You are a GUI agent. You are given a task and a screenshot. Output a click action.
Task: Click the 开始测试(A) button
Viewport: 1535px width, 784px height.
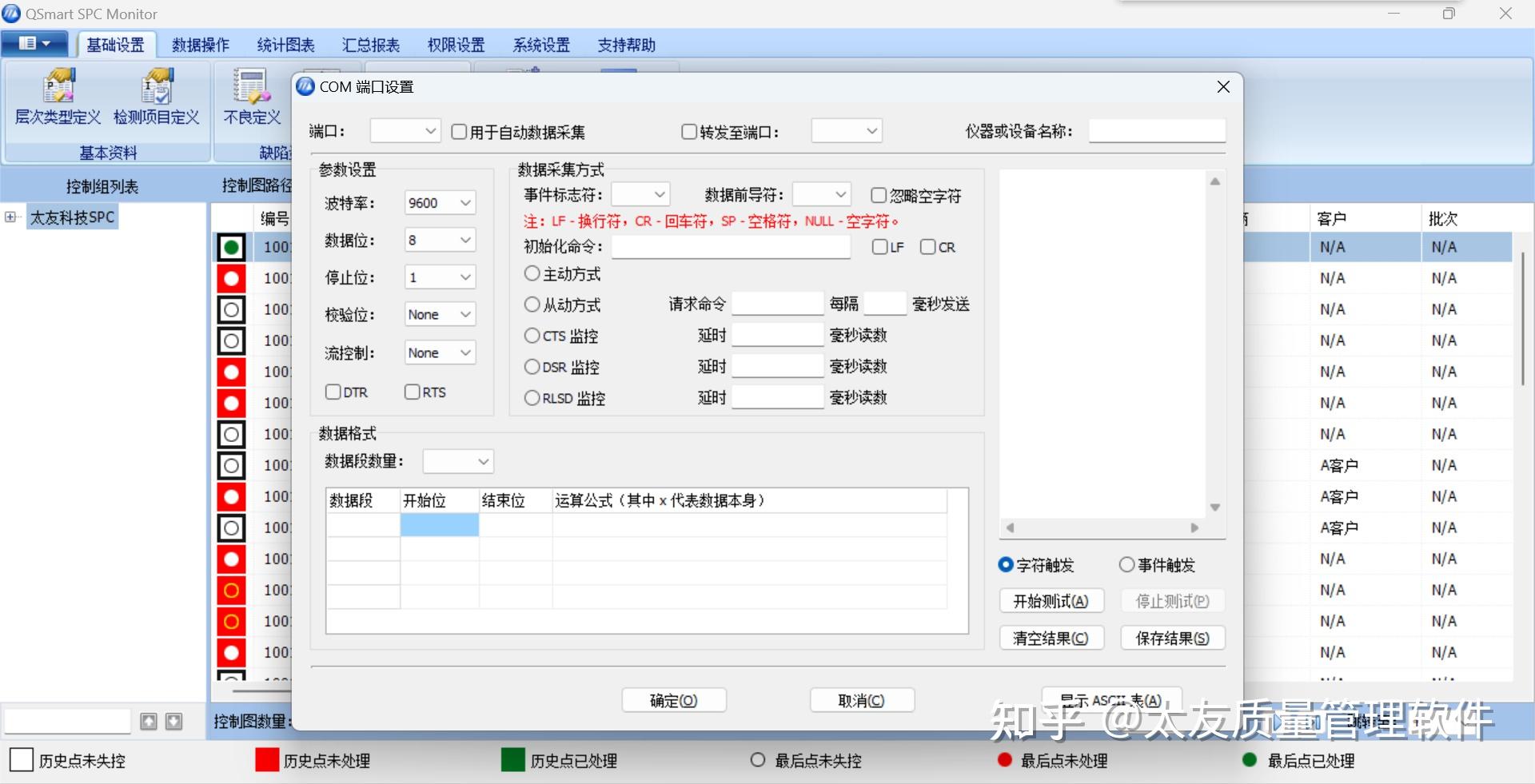pyautogui.click(x=1051, y=601)
